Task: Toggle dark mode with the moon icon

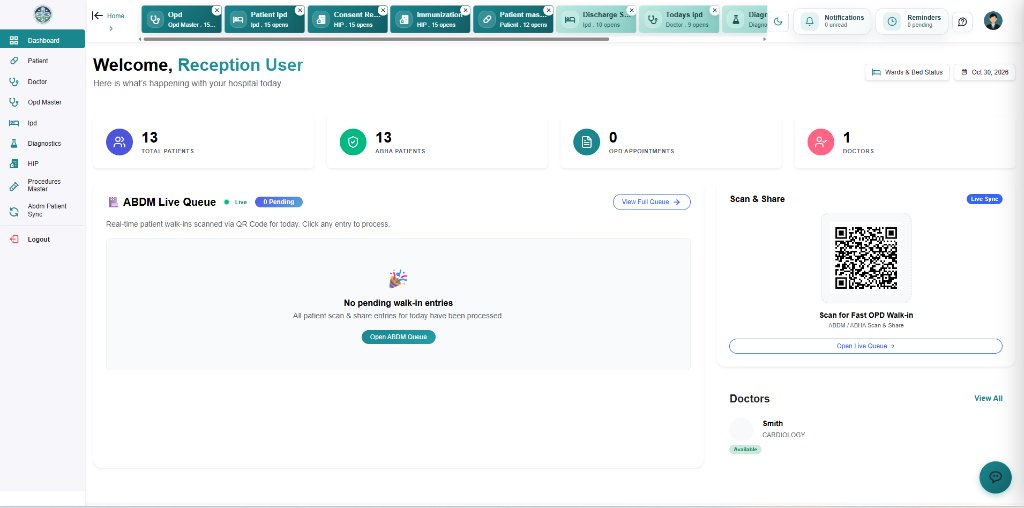Action: tap(778, 22)
